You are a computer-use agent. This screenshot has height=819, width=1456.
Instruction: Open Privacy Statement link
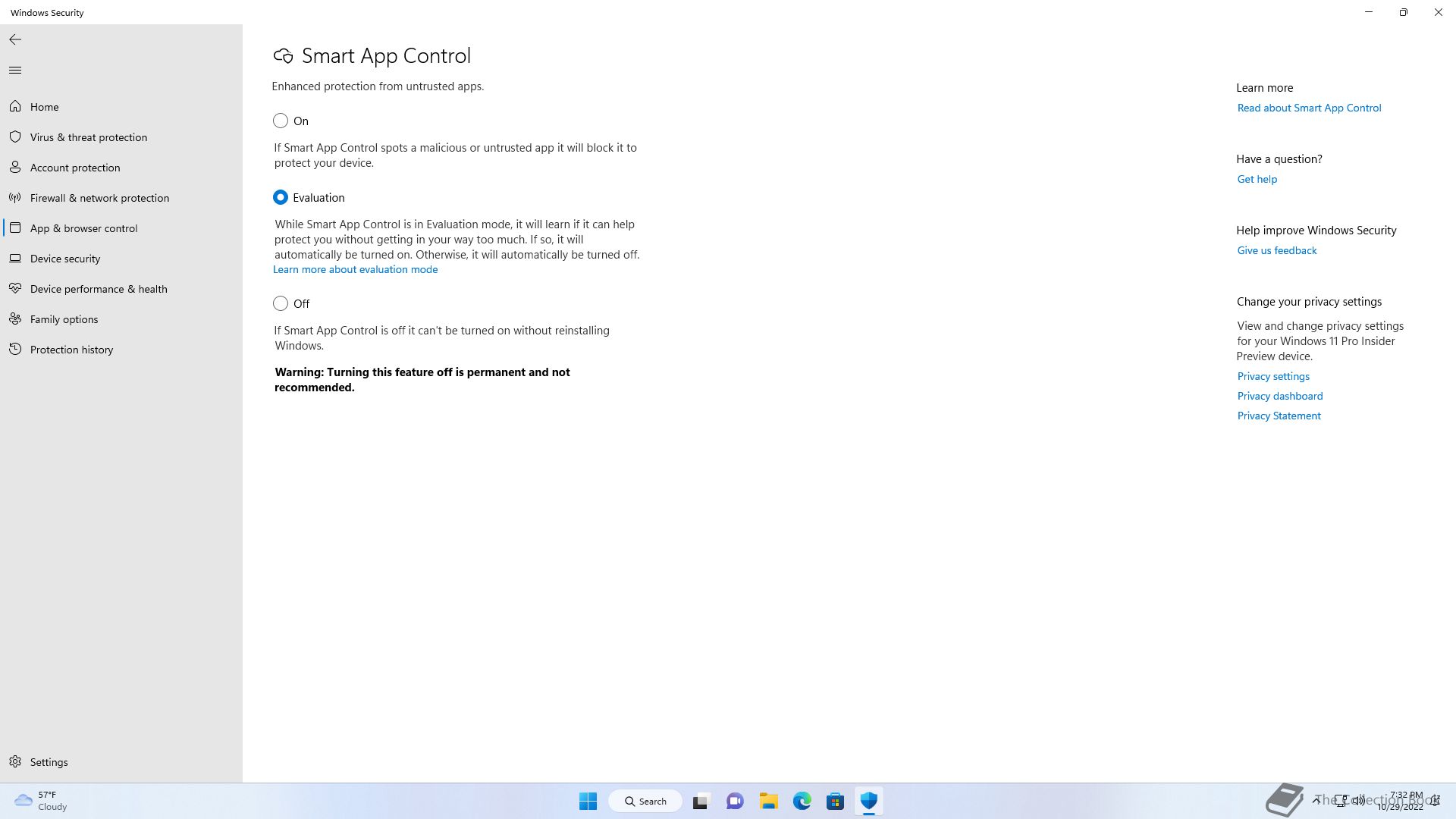pyautogui.click(x=1279, y=416)
